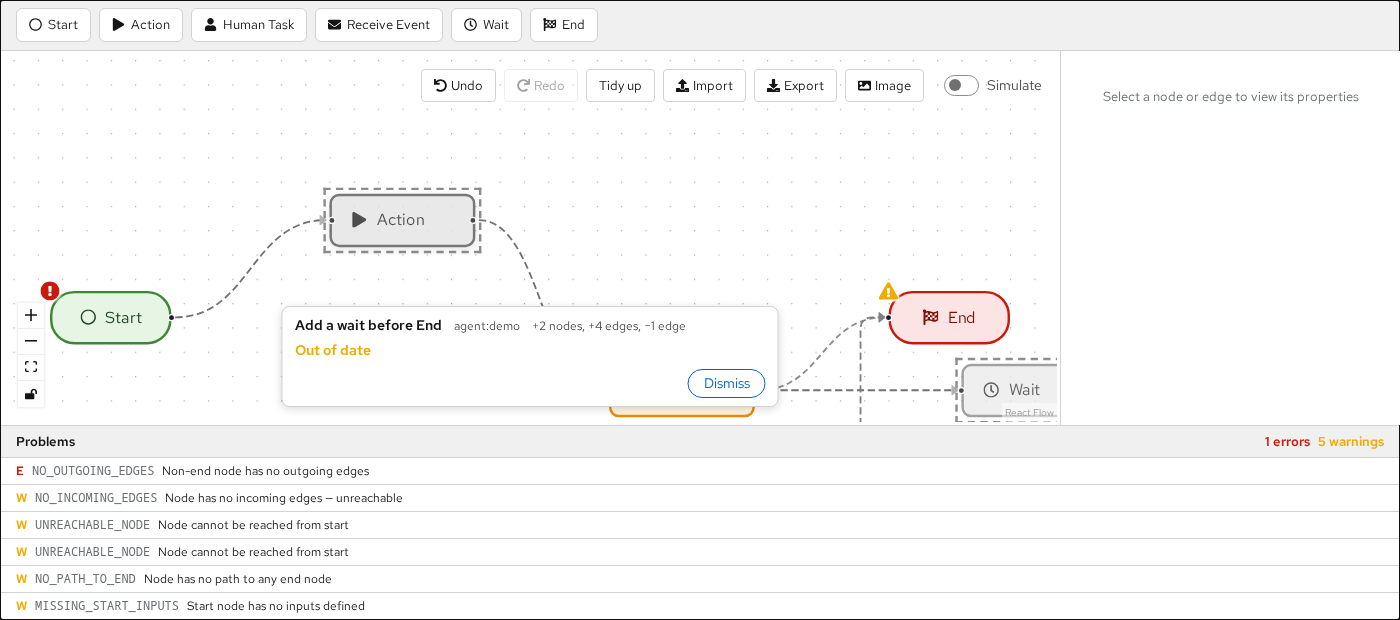Zoom out of the canvas

[x=31, y=341]
